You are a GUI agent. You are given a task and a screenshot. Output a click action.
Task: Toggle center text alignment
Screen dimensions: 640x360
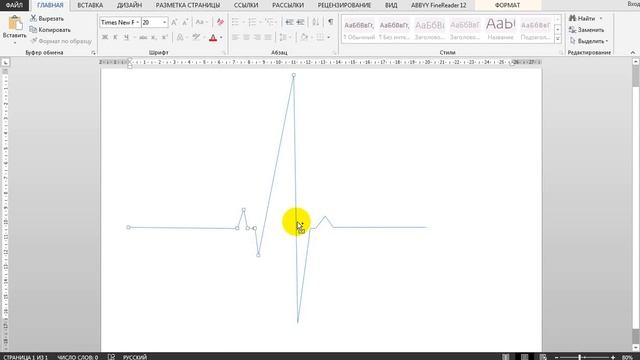(x=246, y=38)
